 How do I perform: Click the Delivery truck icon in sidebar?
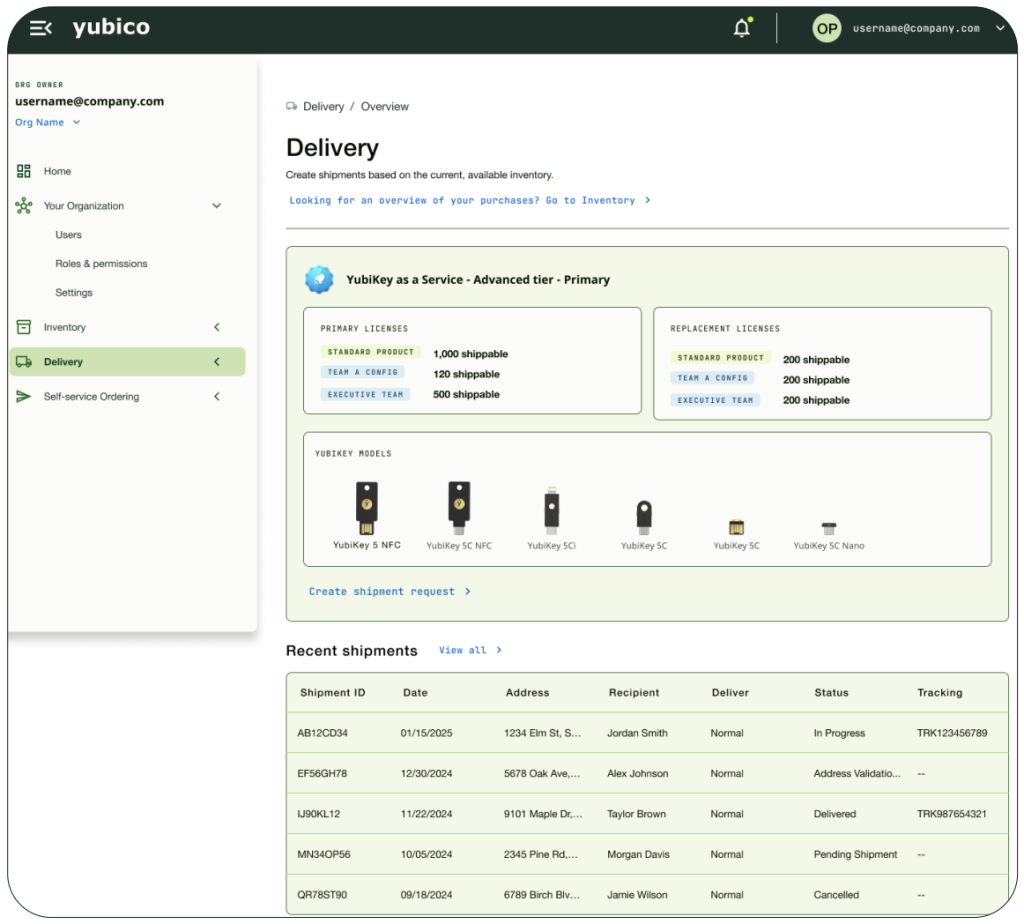tap(24, 362)
